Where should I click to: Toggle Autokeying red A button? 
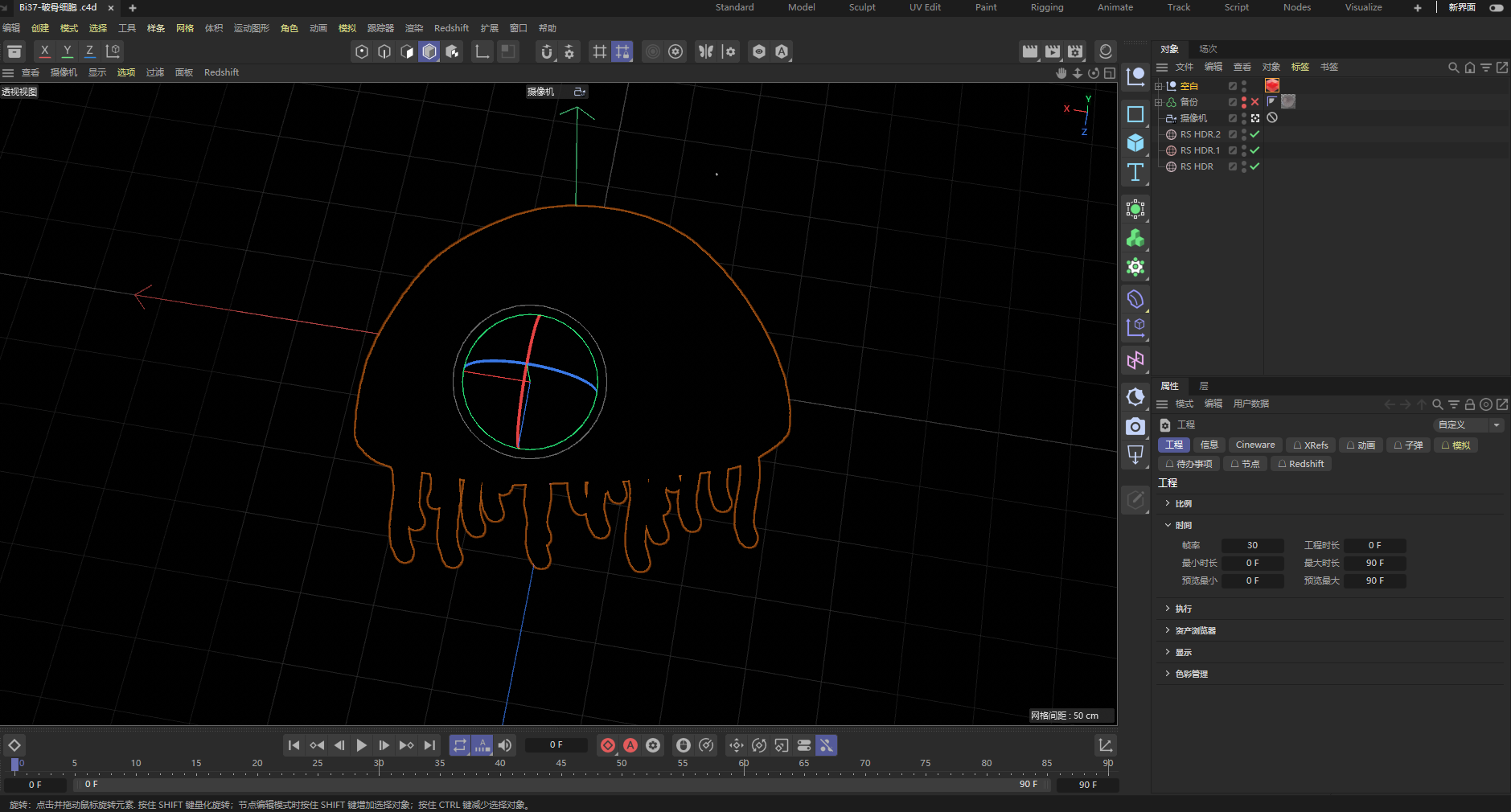[x=630, y=746]
